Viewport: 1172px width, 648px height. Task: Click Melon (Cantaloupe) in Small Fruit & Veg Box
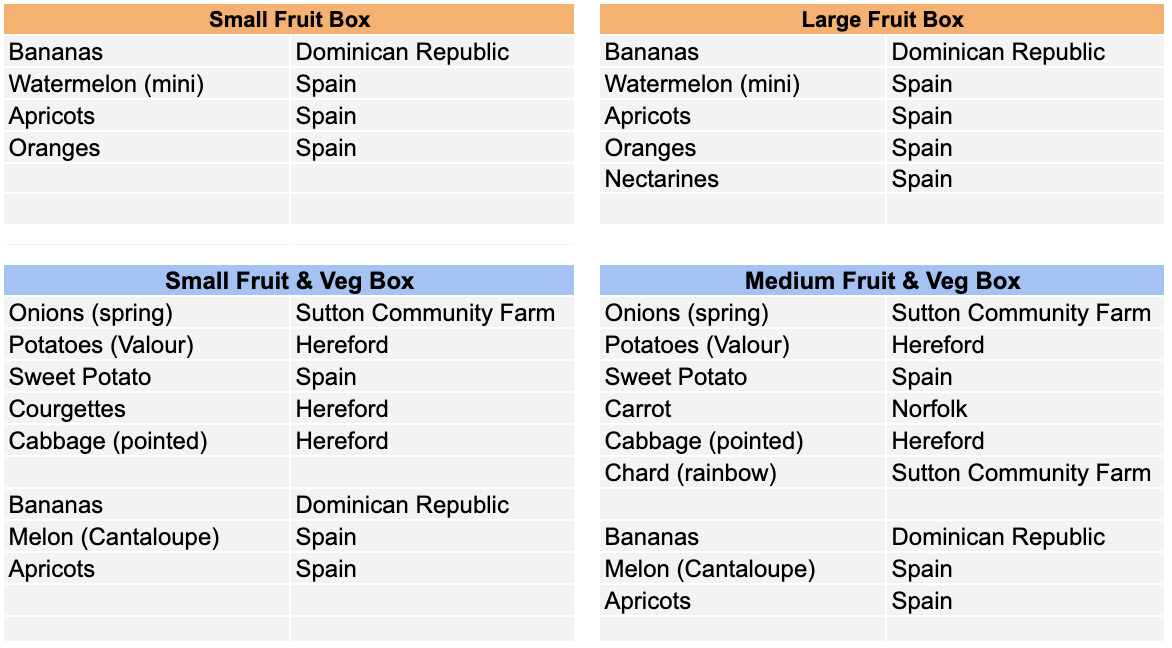[x=146, y=537]
